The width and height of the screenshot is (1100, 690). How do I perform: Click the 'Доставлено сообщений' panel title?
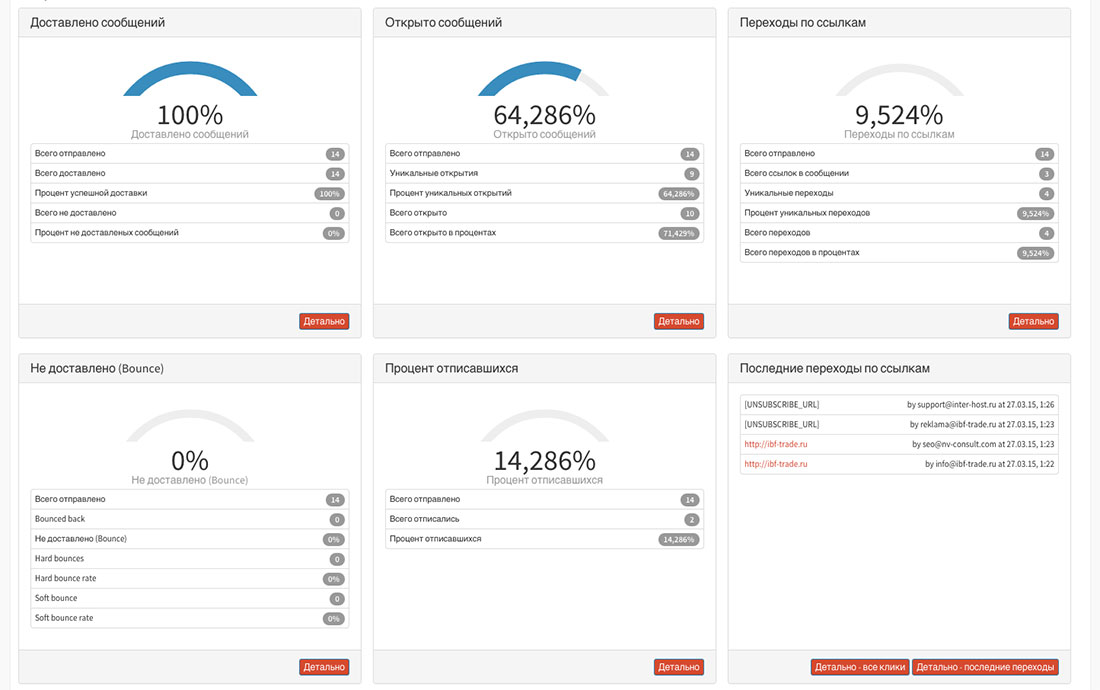(98, 22)
